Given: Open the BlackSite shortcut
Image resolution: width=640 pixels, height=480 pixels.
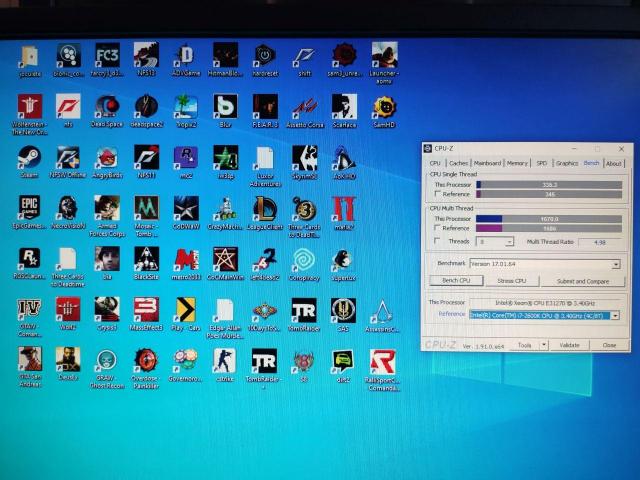Looking at the screenshot, I should 146,263.
